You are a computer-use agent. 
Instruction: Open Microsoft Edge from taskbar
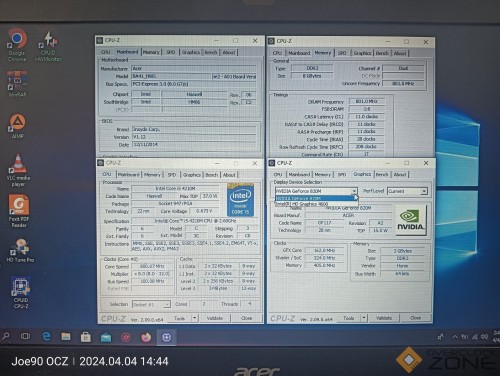click(46, 337)
